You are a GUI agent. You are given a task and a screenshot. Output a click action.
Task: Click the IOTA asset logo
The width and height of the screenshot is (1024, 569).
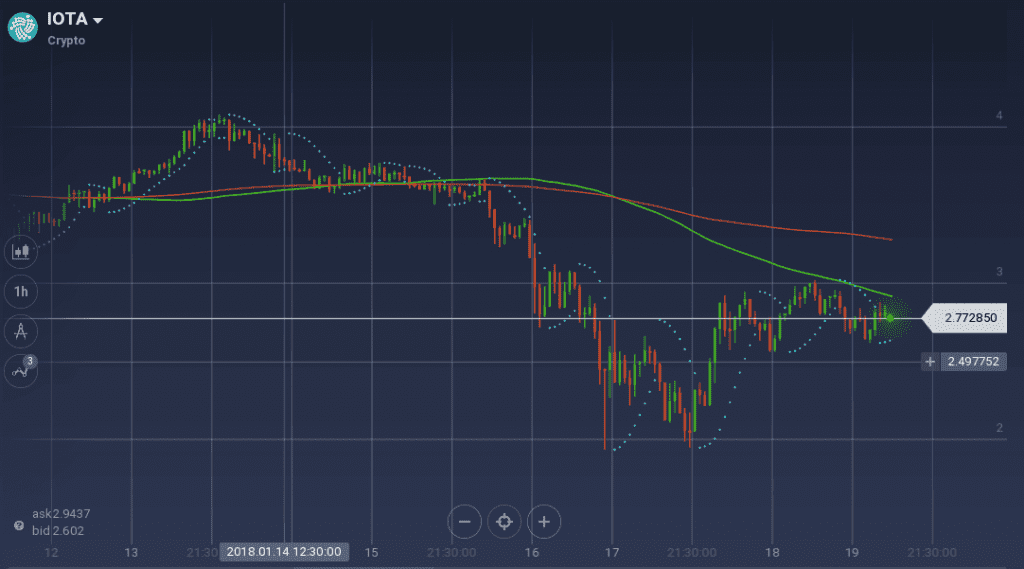point(23,27)
